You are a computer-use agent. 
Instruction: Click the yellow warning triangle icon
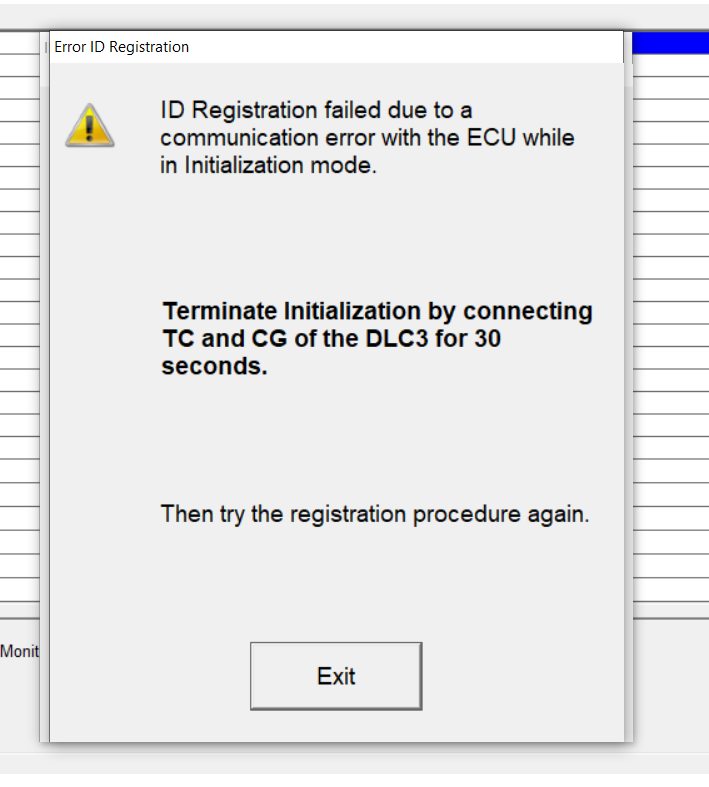pyautogui.click(x=90, y=125)
